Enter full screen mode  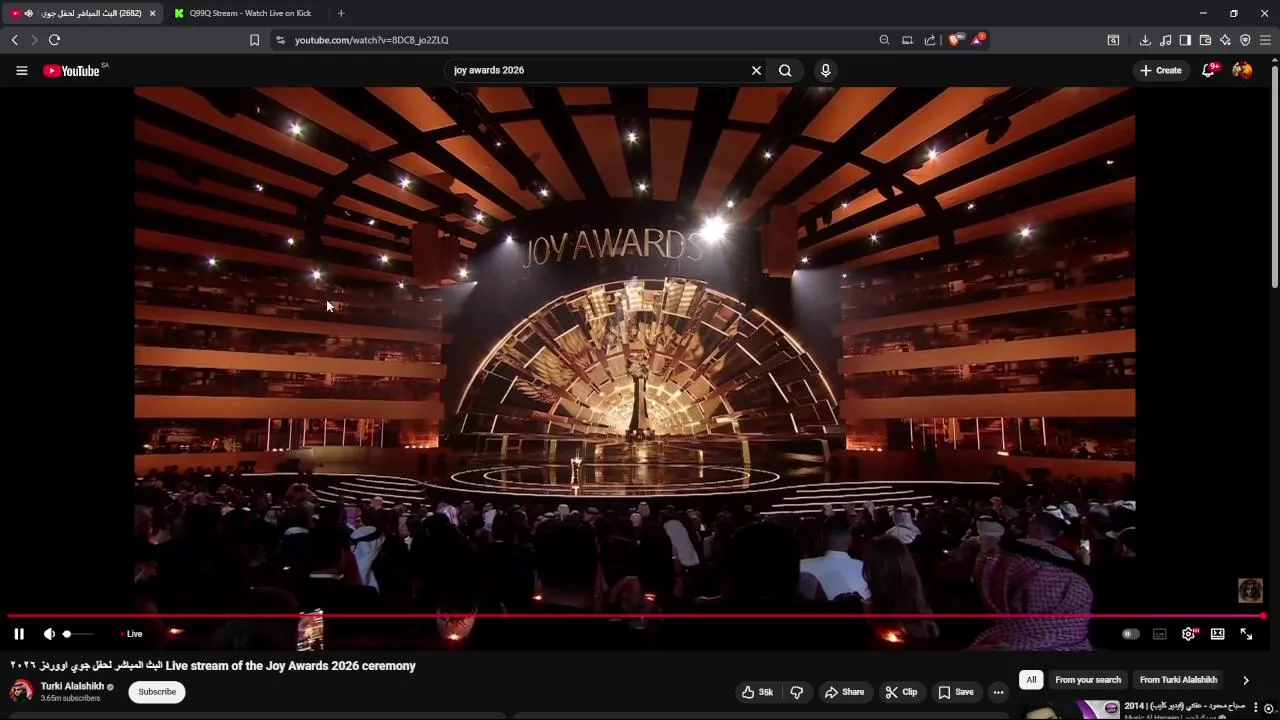1246,634
